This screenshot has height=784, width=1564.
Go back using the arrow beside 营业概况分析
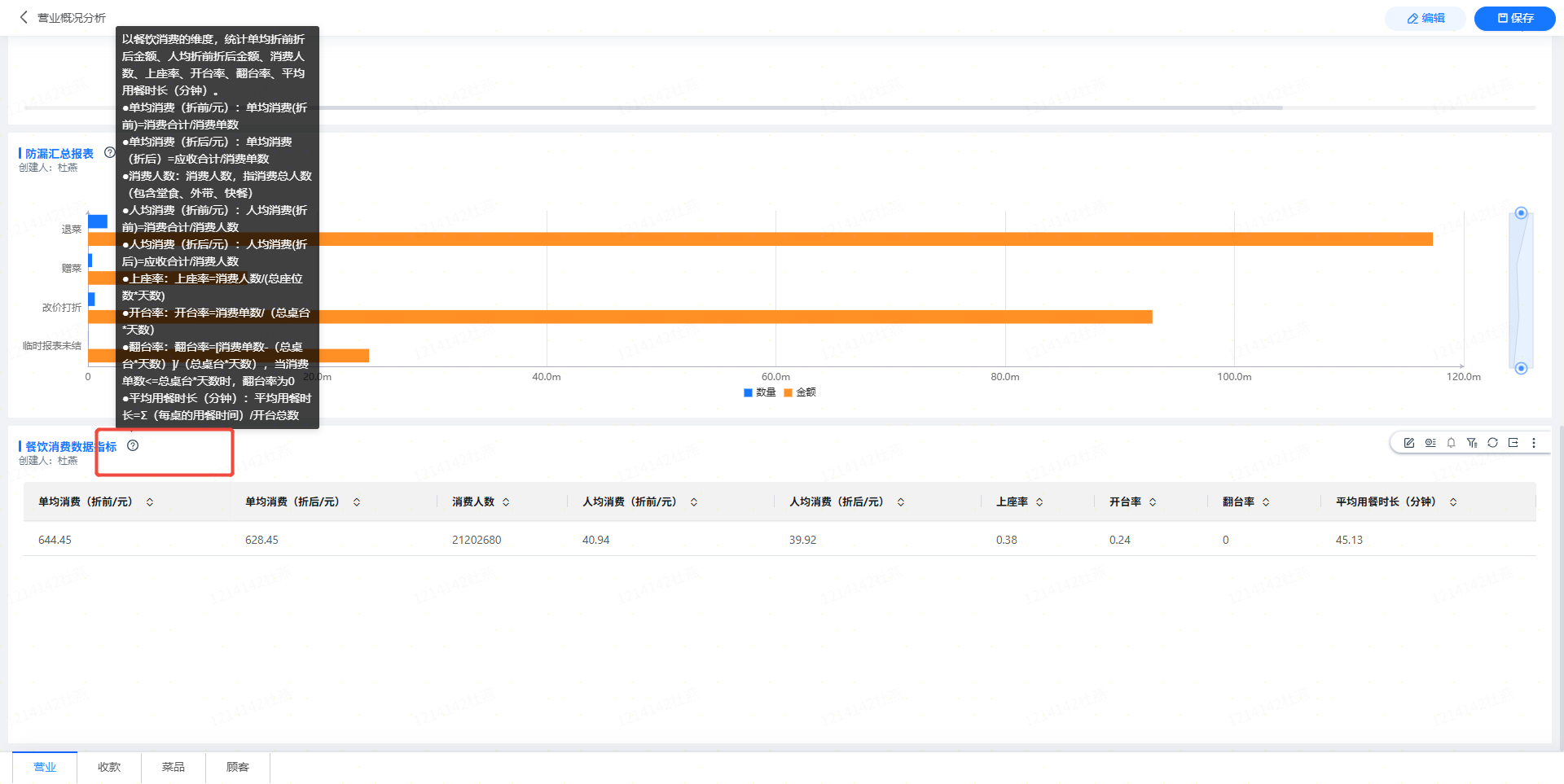(24, 17)
